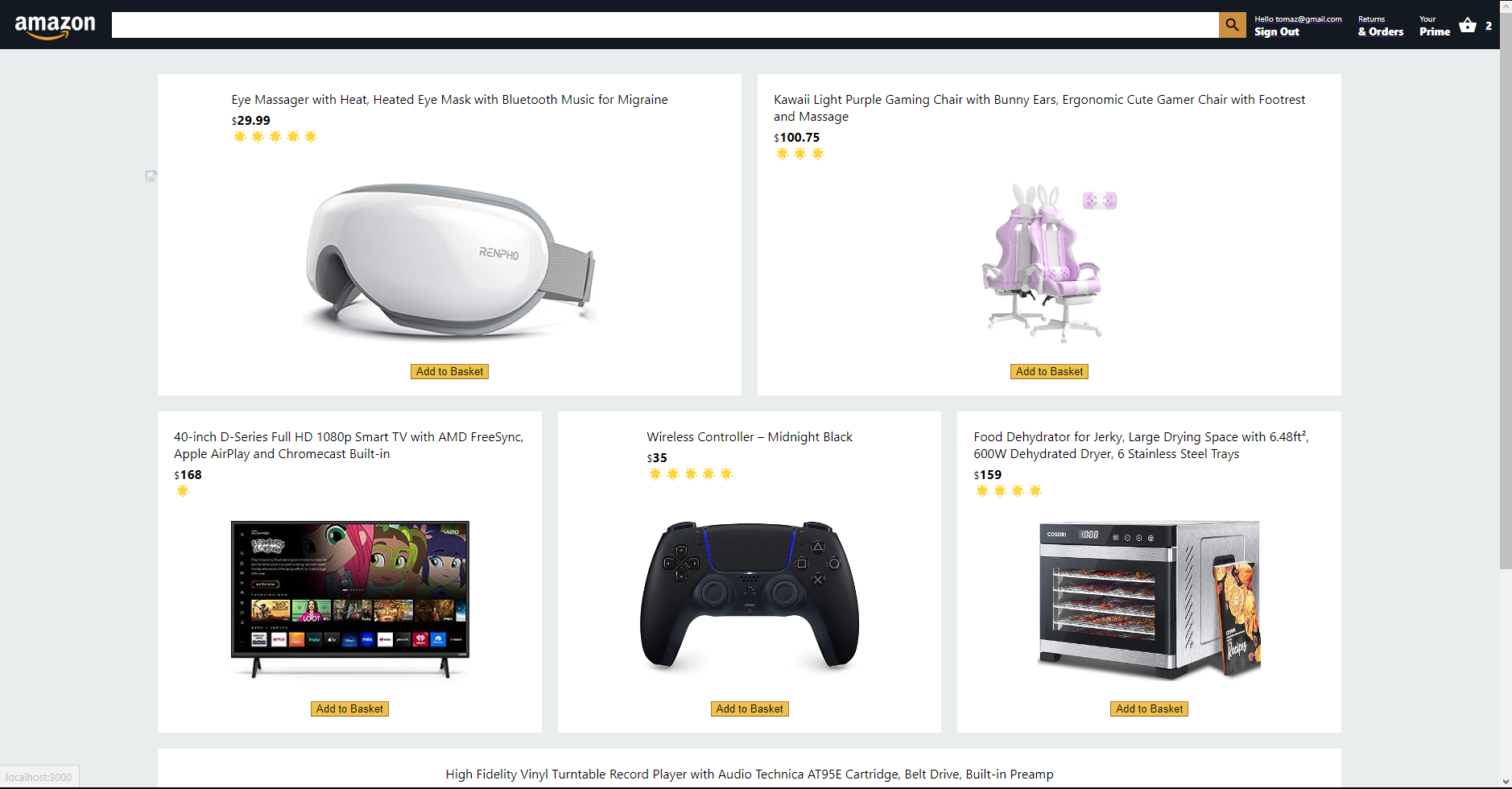The width and height of the screenshot is (1512, 789).
Task: Click the search input field
Action: 665,25
